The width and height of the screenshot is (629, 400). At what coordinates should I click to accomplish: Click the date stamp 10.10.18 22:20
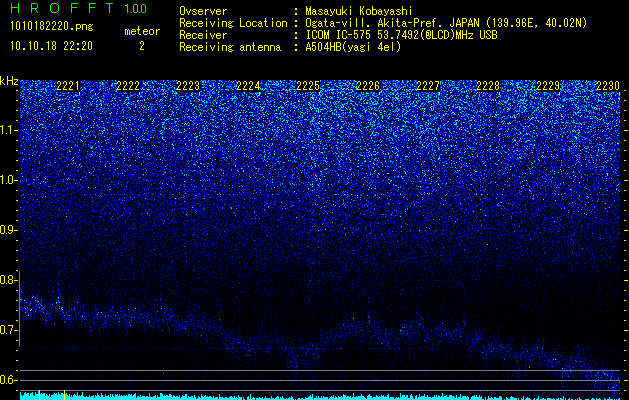pos(51,46)
